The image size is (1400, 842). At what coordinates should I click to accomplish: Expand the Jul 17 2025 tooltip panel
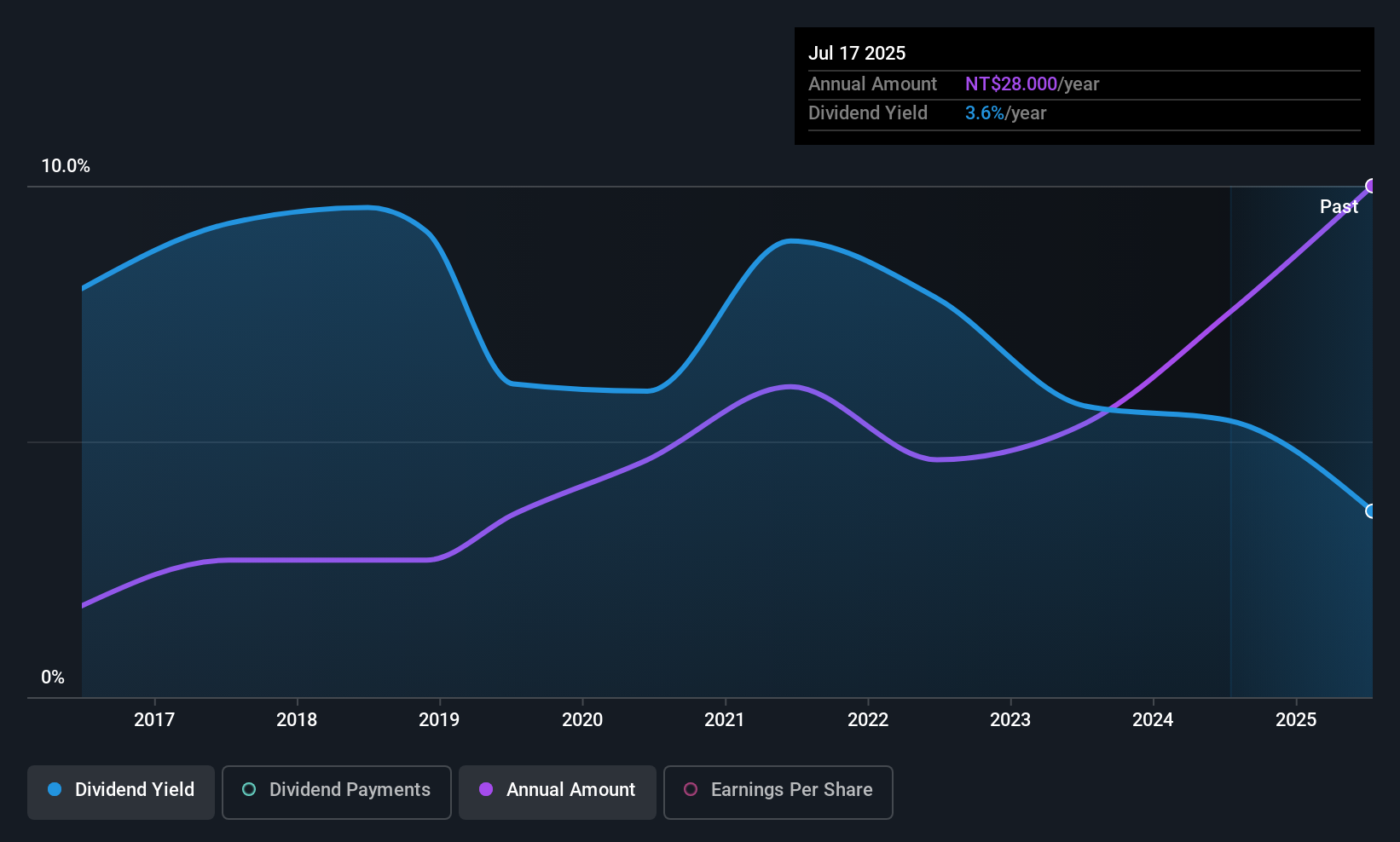pyautogui.click(x=1084, y=85)
